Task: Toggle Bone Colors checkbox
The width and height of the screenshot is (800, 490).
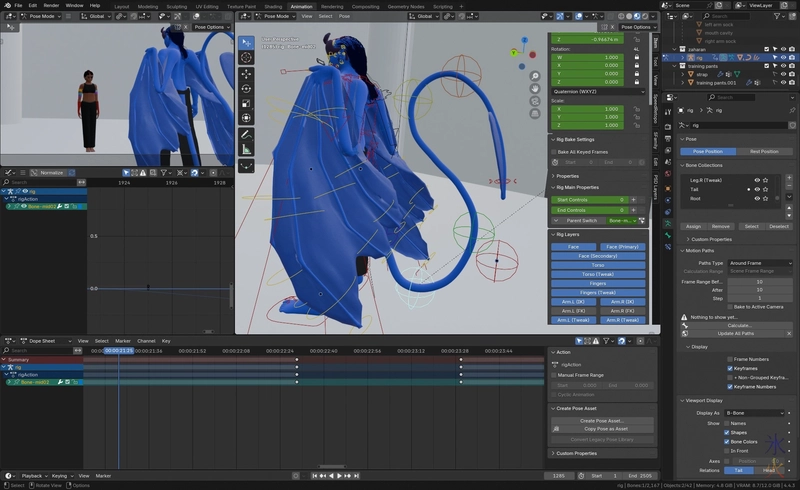Action: tap(729, 441)
